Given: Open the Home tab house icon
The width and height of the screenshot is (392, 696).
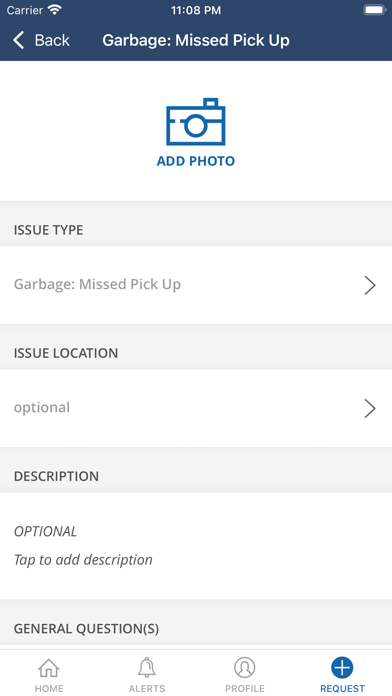Looking at the screenshot, I should [49, 668].
